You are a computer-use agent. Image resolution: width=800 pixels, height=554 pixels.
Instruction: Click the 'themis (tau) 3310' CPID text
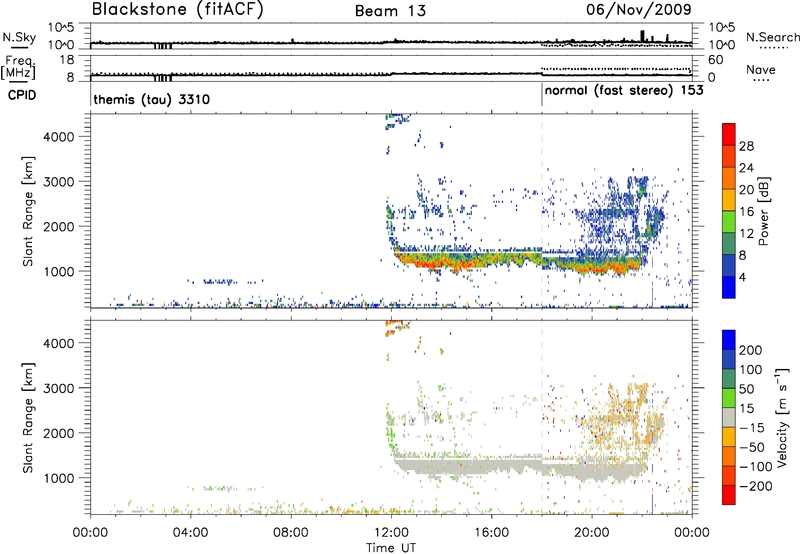152,99
